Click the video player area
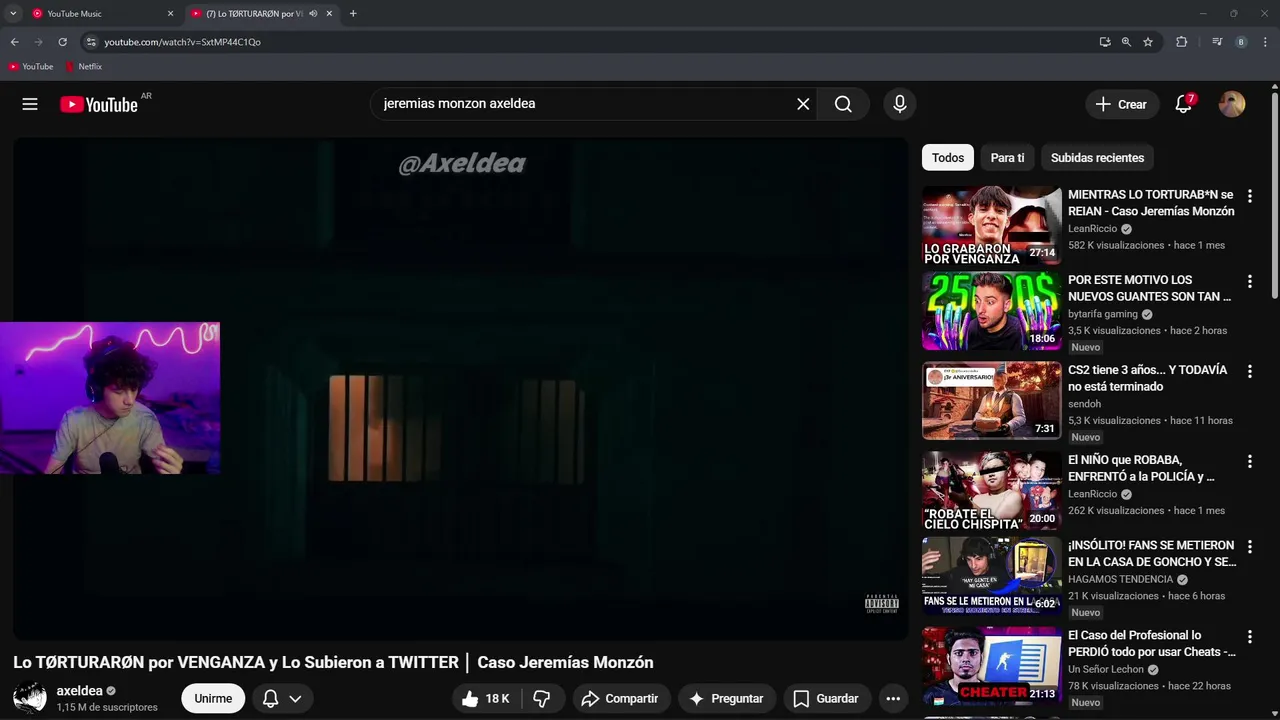Screen dimensions: 1280x720 pos(460,389)
